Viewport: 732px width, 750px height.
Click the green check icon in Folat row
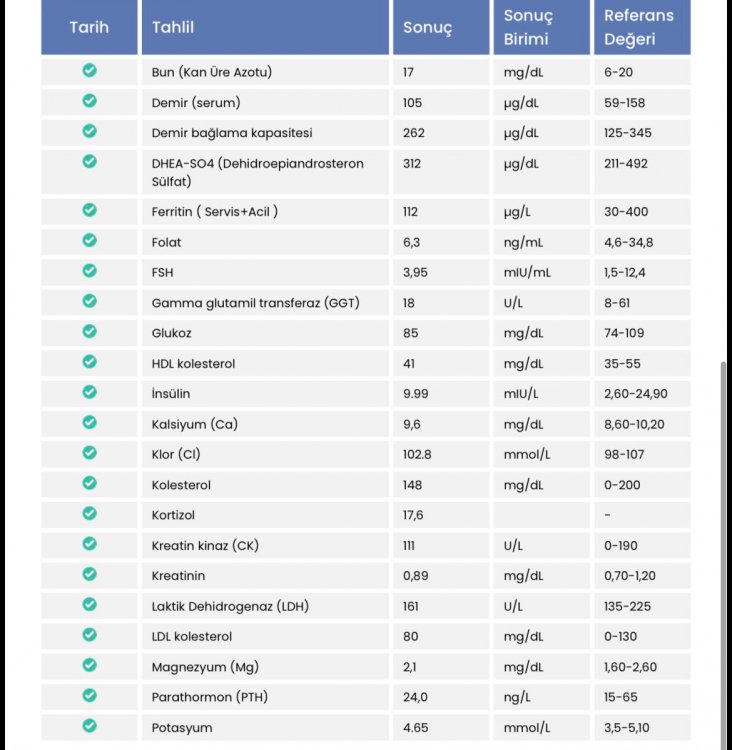(x=89, y=240)
